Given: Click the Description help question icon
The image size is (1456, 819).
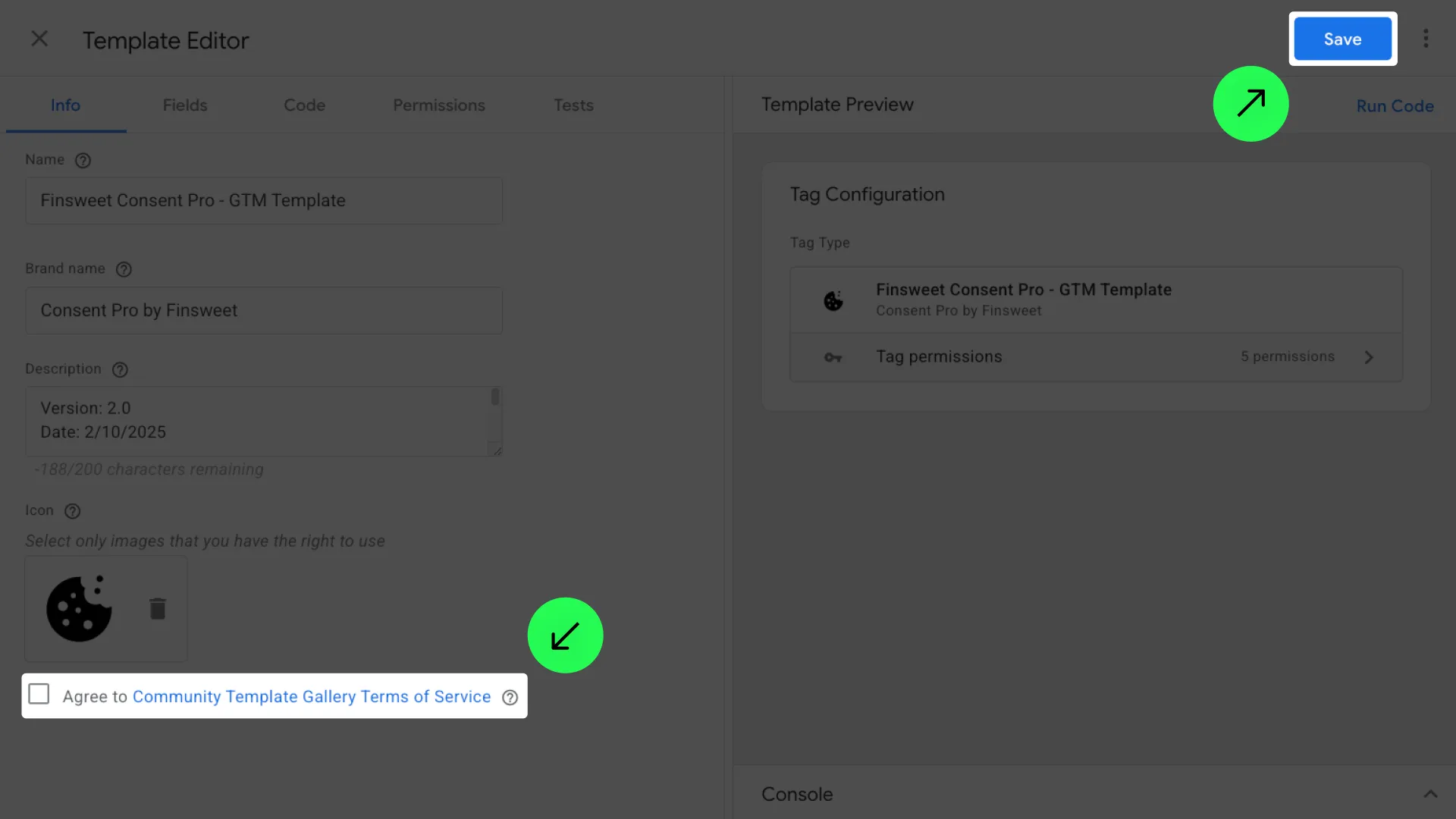Looking at the screenshot, I should 120,369.
